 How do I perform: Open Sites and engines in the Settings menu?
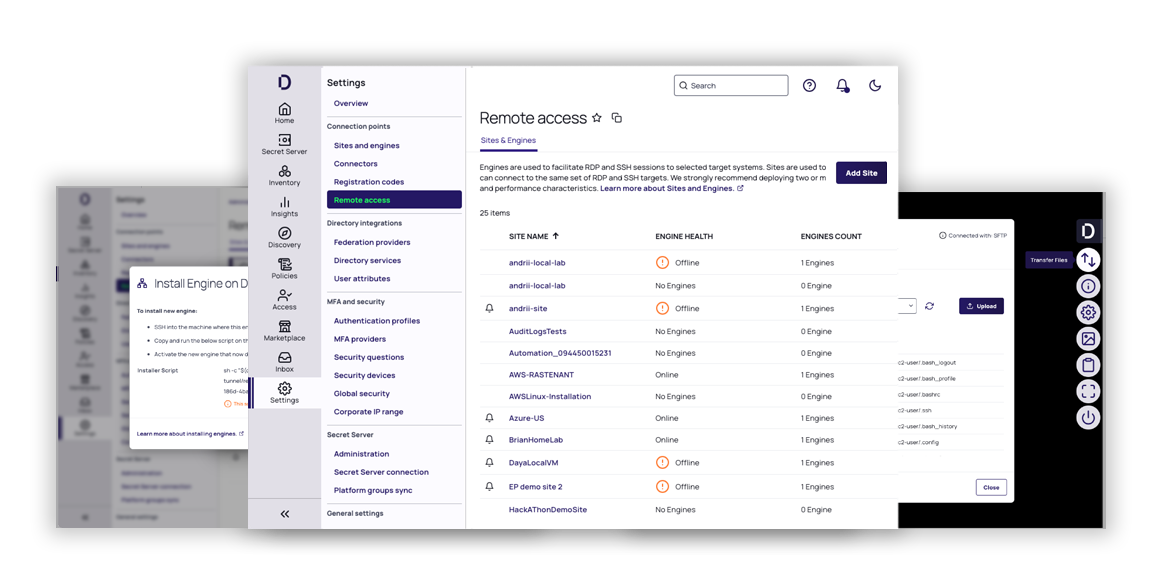(x=366, y=145)
